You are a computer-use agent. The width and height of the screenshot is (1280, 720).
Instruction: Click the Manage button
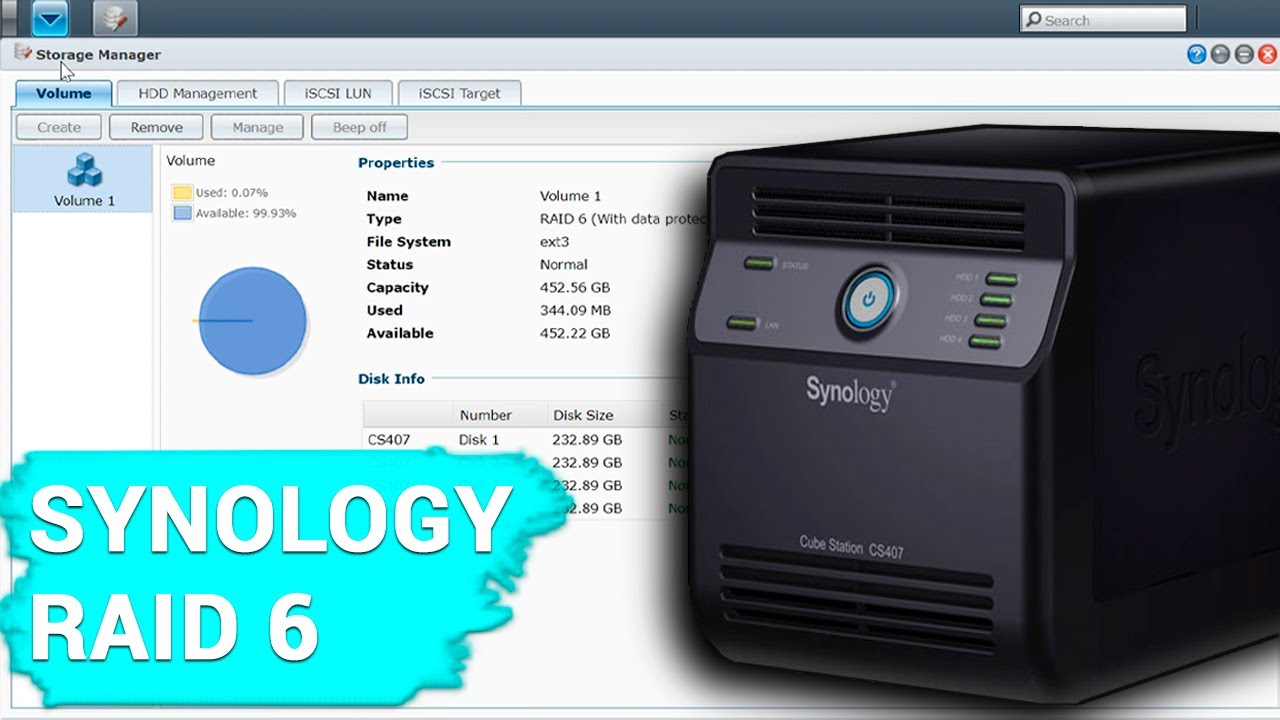pyautogui.click(x=257, y=127)
